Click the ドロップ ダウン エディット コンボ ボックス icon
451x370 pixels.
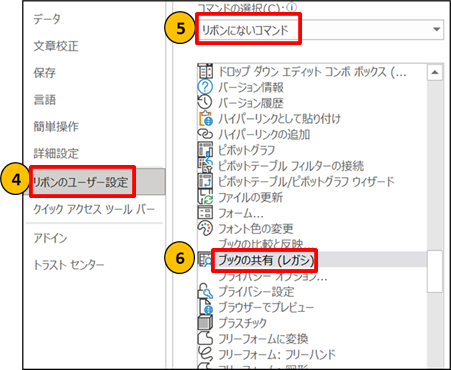[x=205, y=71]
